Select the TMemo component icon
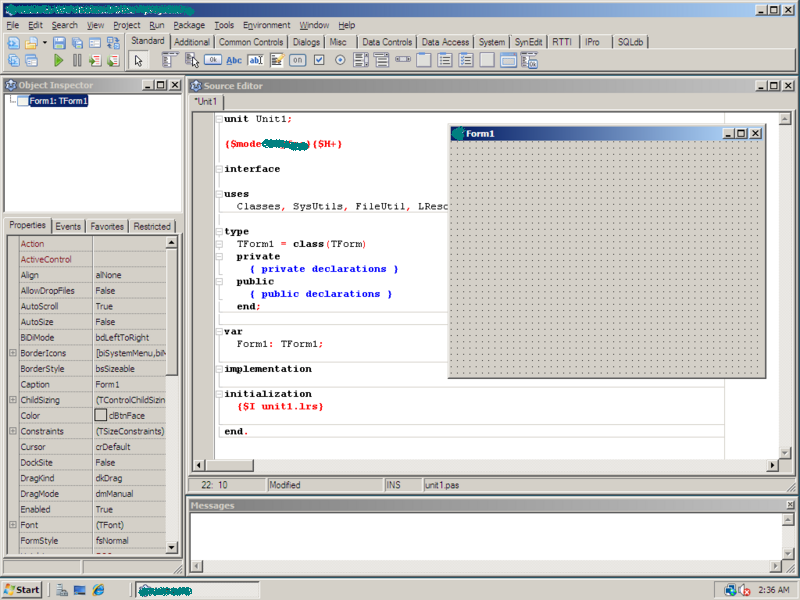 (x=276, y=60)
